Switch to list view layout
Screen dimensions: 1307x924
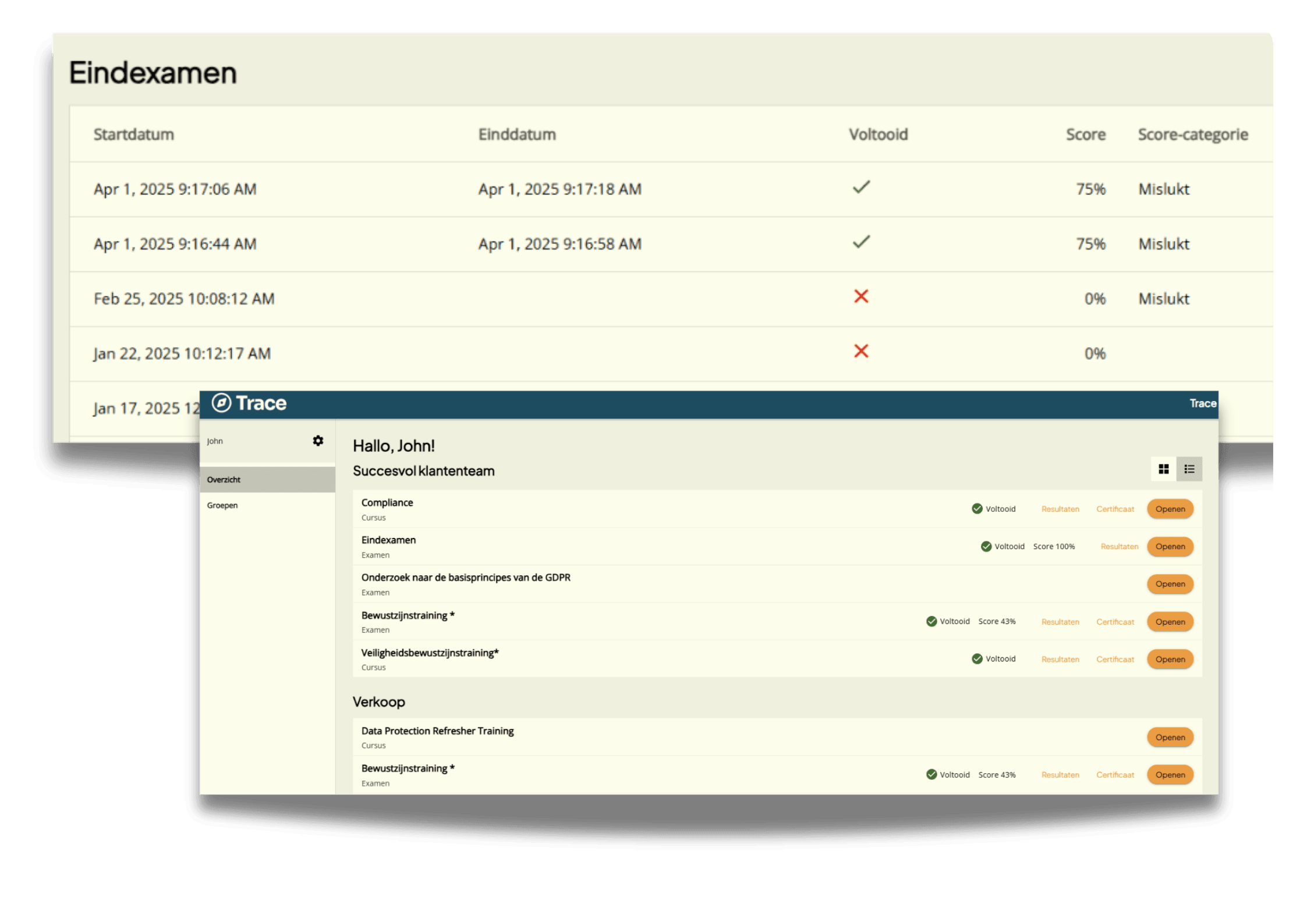[1189, 469]
